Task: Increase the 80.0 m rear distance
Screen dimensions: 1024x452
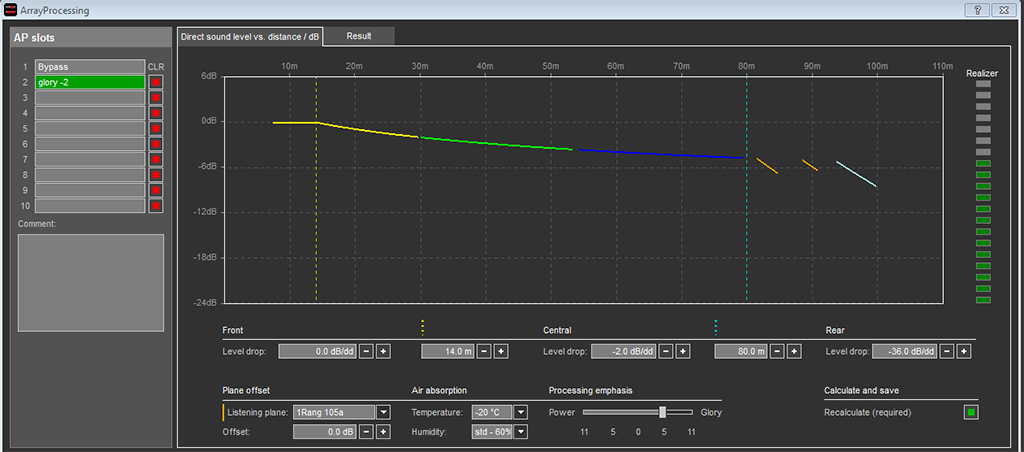Action: 794,351
